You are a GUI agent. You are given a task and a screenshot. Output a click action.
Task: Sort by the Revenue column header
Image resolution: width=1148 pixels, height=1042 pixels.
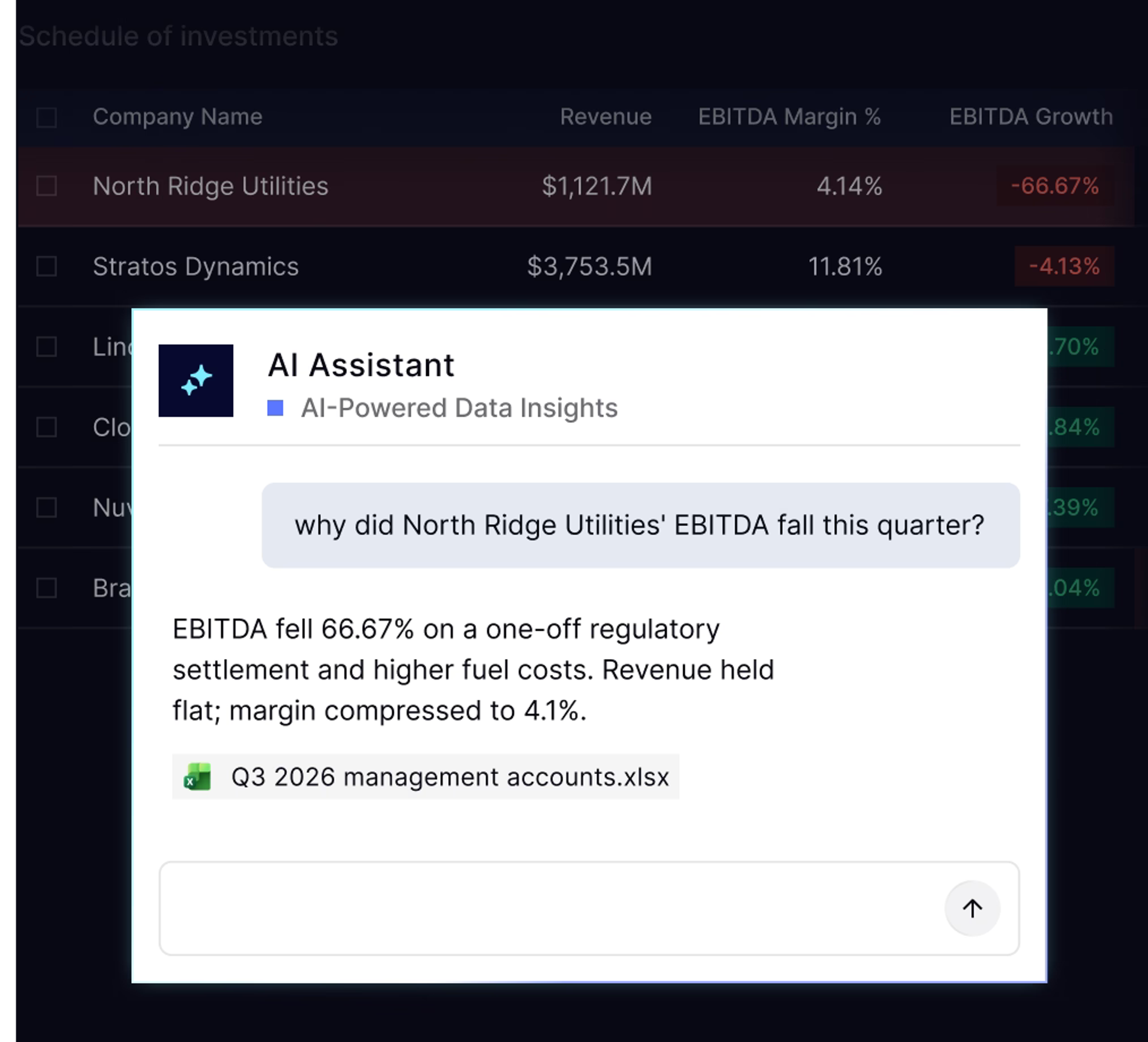[606, 117]
